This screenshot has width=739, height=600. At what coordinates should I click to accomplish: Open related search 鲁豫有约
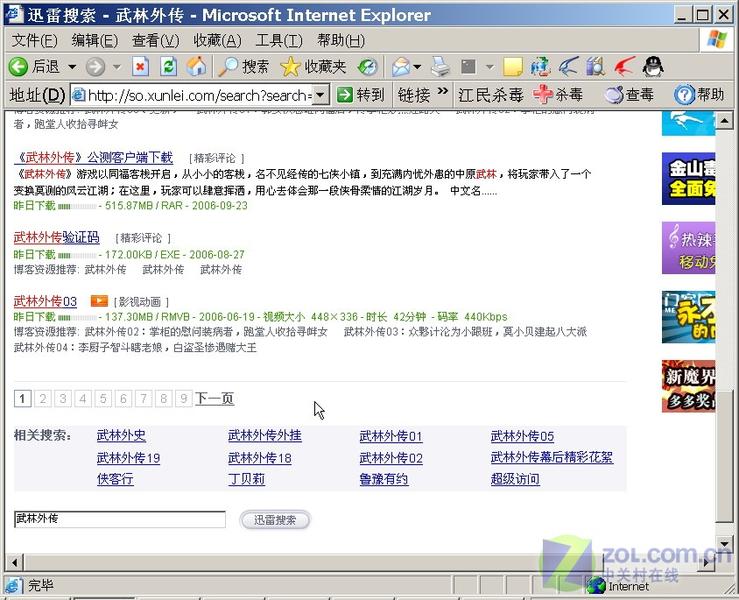point(384,479)
